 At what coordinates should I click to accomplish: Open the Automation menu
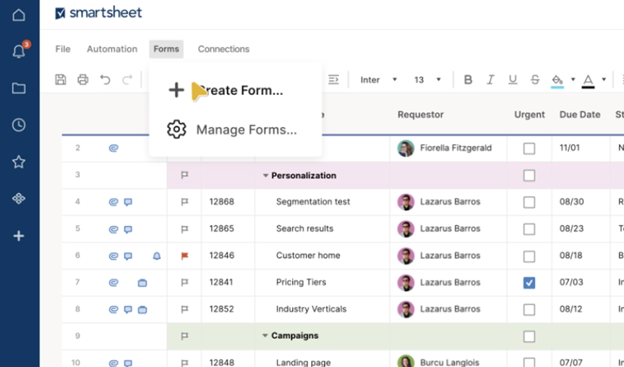pyautogui.click(x=112, y=49)
